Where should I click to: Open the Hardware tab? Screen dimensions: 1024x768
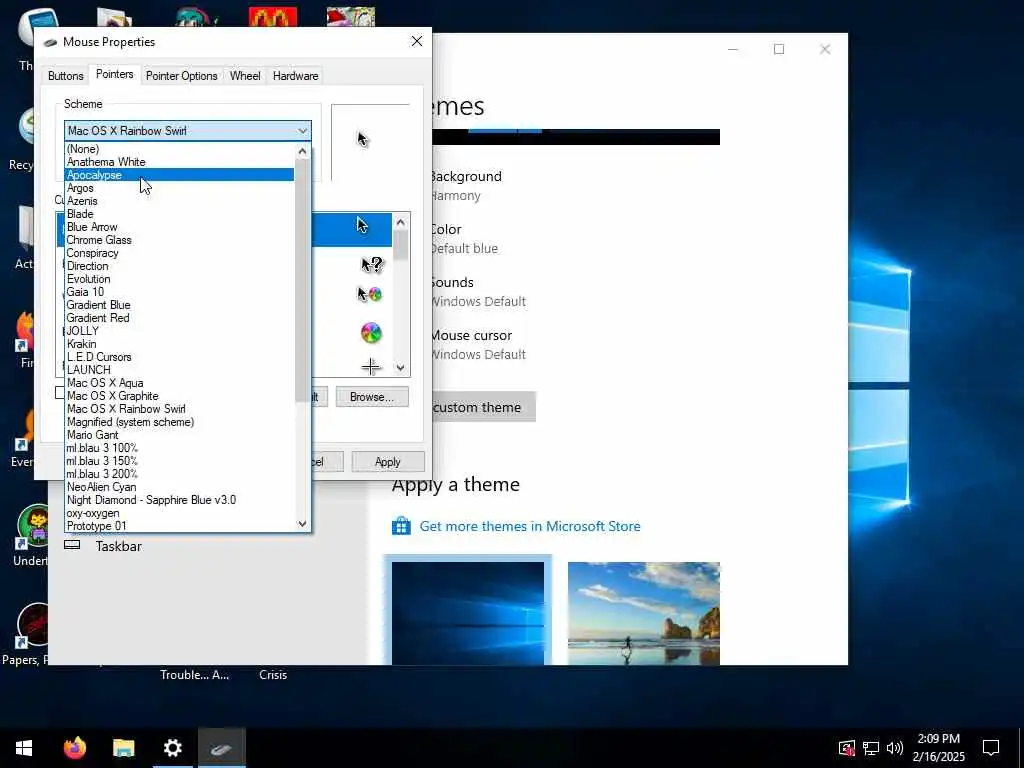(x=295, y=76)
